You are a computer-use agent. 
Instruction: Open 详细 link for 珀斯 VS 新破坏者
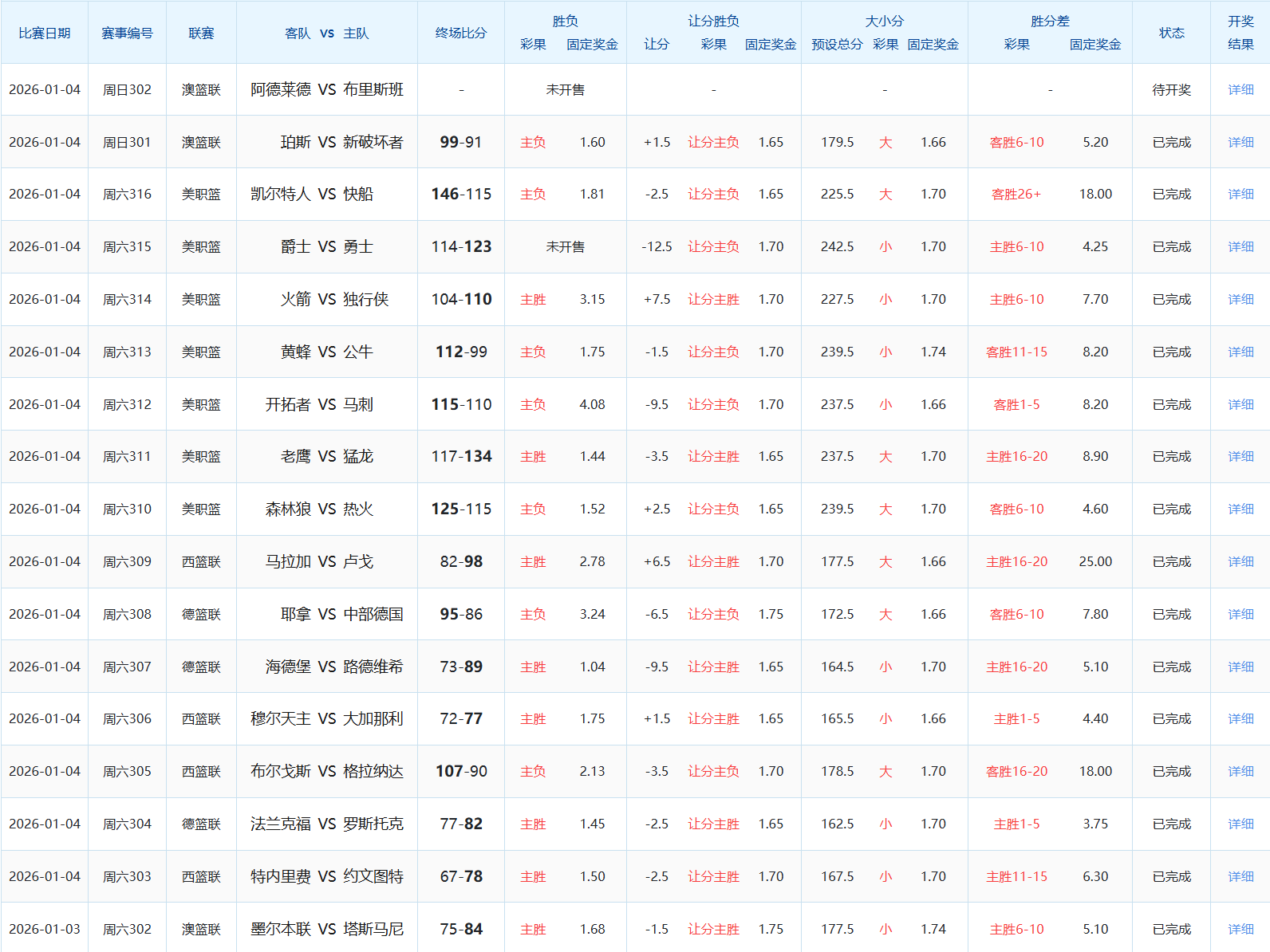pyautogui.click(x=1240, y=143)
